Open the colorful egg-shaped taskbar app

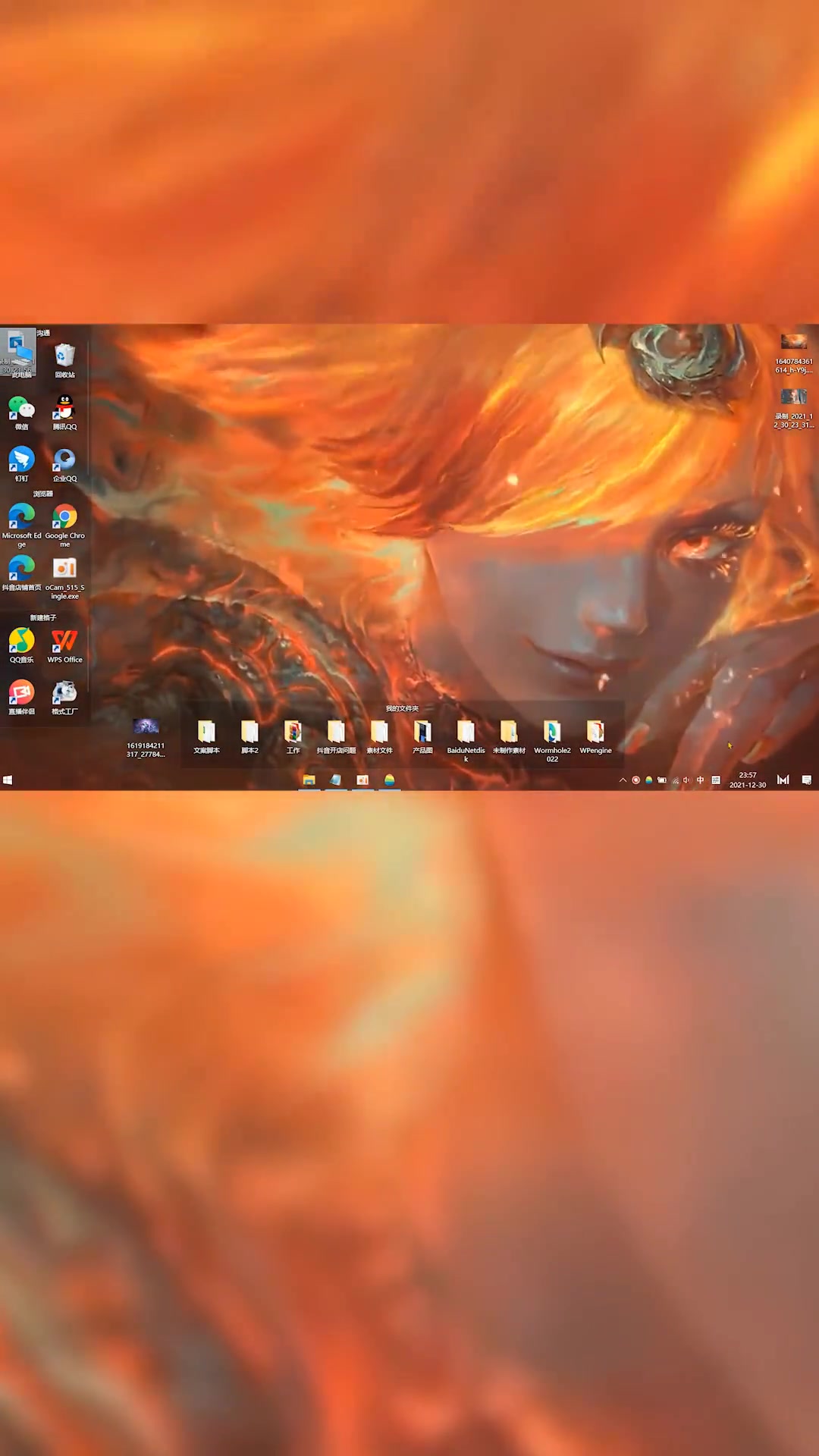(389, 780)
